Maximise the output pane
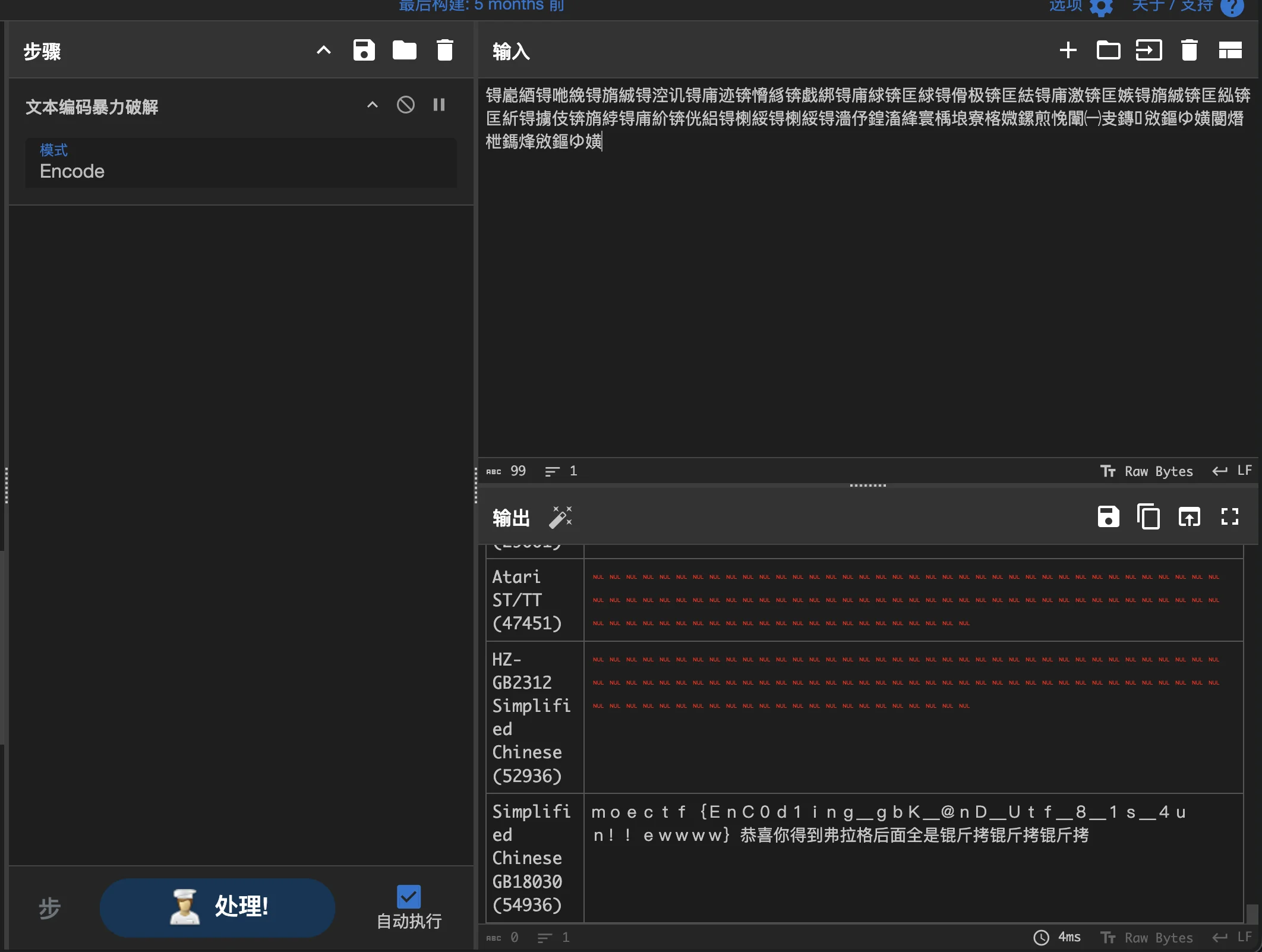Image resolution: width=1262 pixels, height=952 pixels. [x=1229, y=517]
